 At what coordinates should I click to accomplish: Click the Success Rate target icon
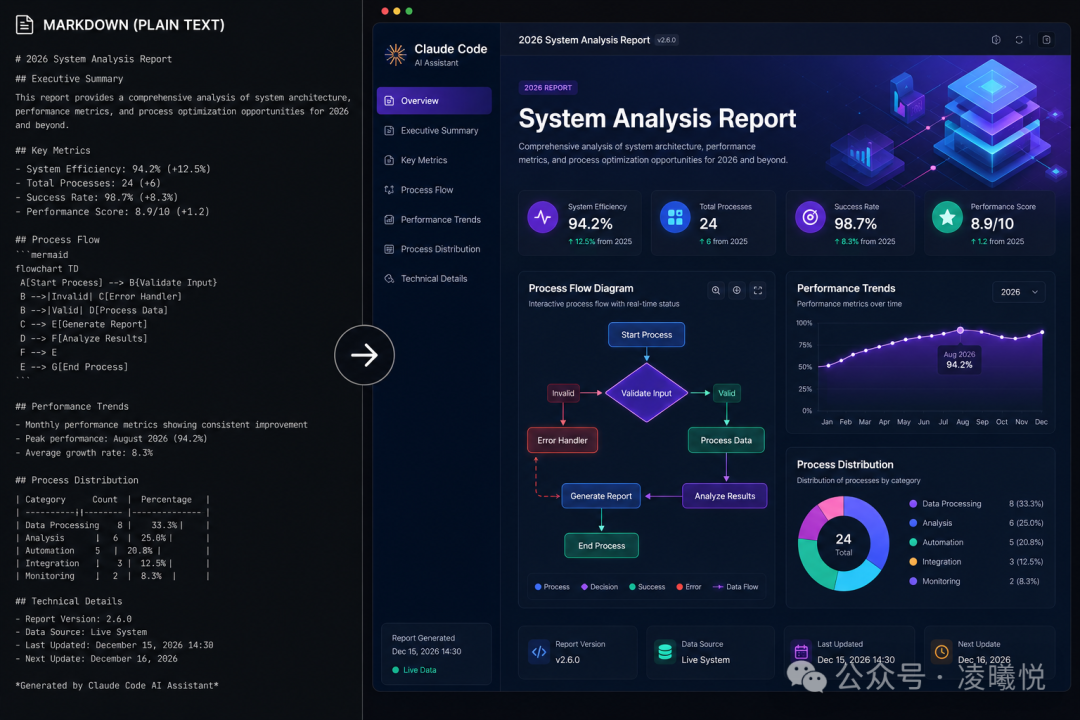coord(810,217)
